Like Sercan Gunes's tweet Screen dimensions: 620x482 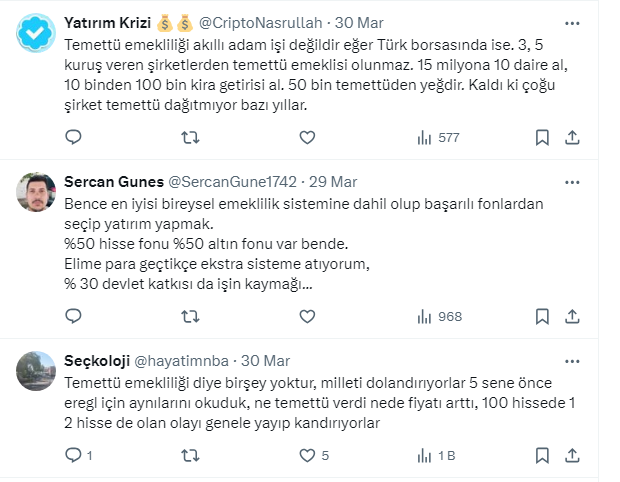pyautogui.click(x=307, y=316)
